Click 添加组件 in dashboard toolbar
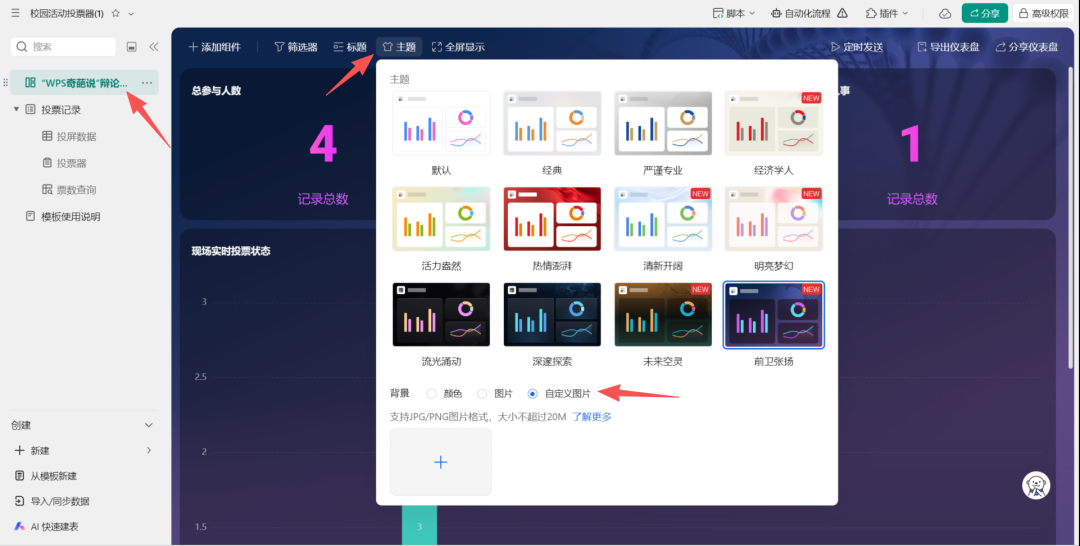 214,47
